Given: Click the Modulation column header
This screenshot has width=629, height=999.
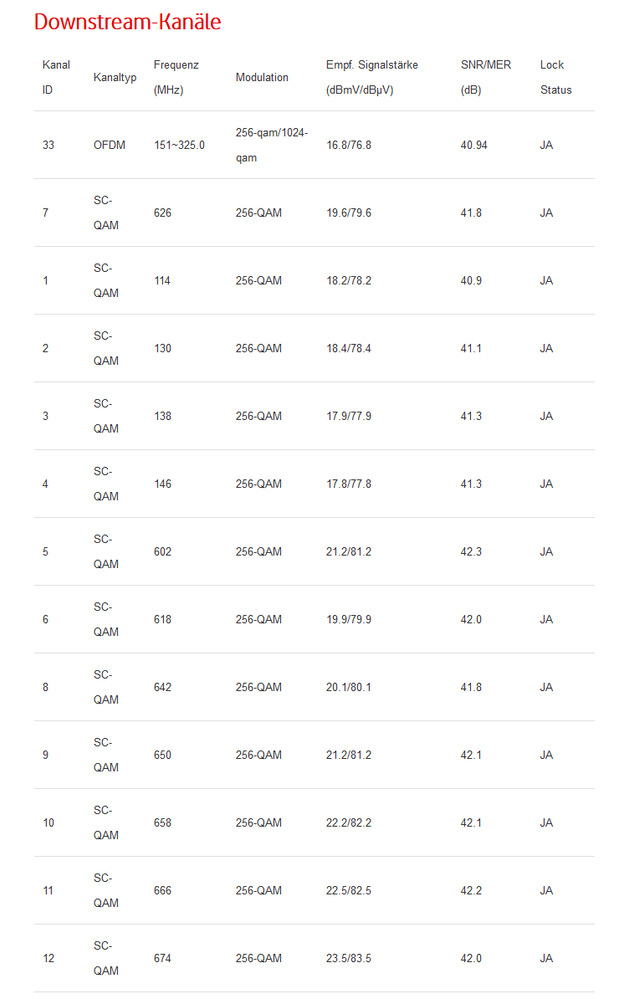Looking at the screenshot, I should click(x=262, y=77).
